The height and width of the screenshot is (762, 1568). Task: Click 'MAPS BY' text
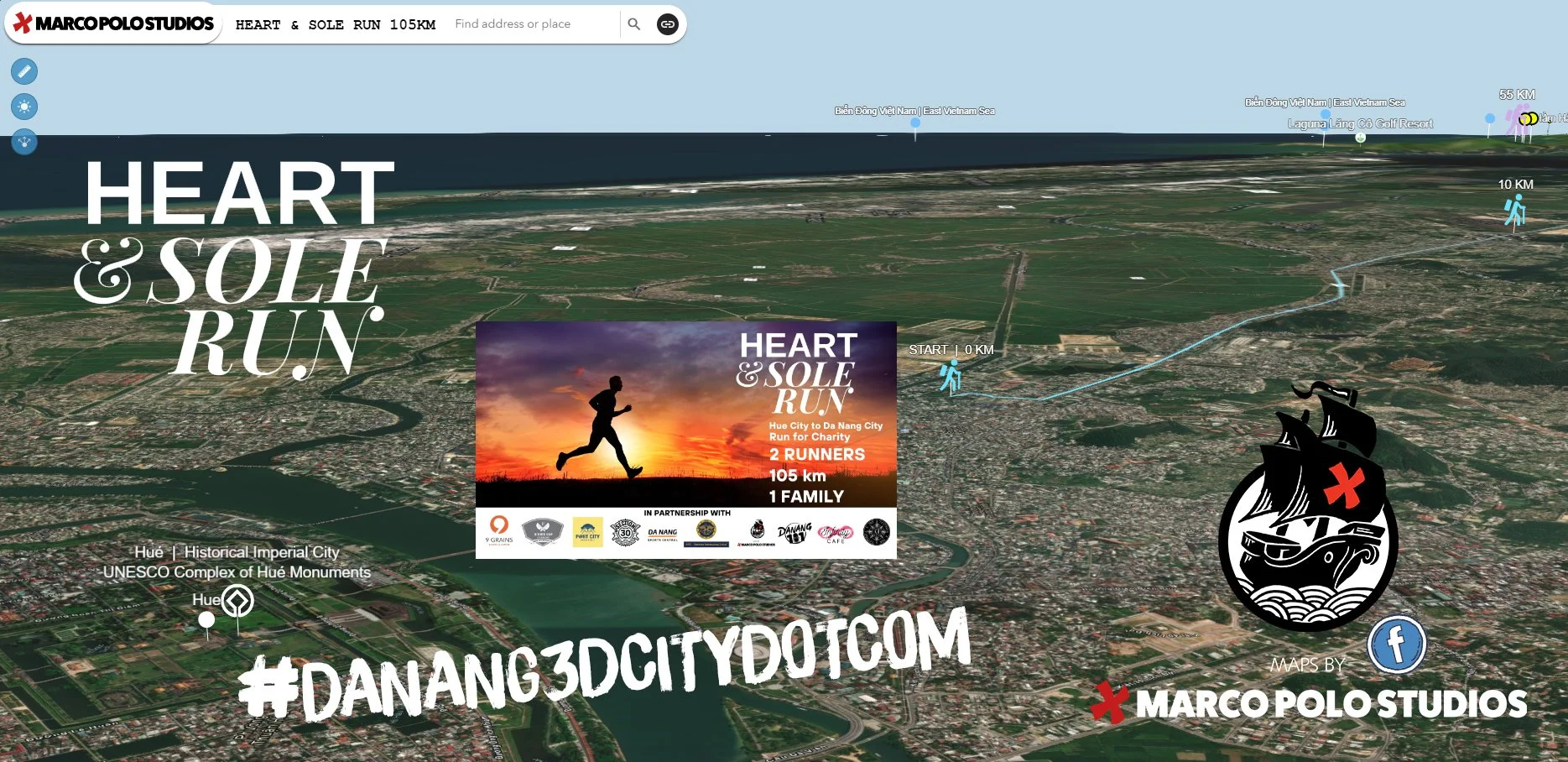pos(1307,665)
